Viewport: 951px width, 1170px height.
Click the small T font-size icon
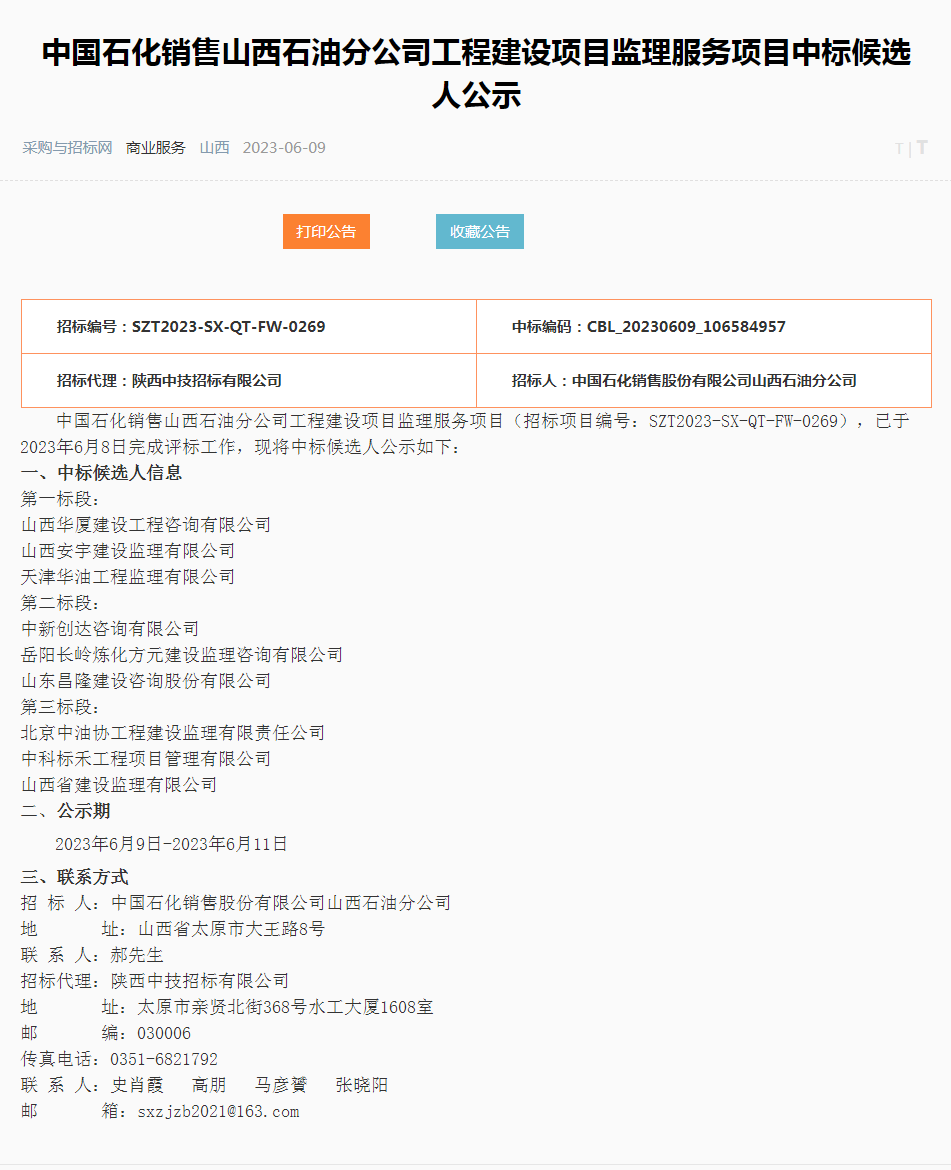click(x=899, y=148)
